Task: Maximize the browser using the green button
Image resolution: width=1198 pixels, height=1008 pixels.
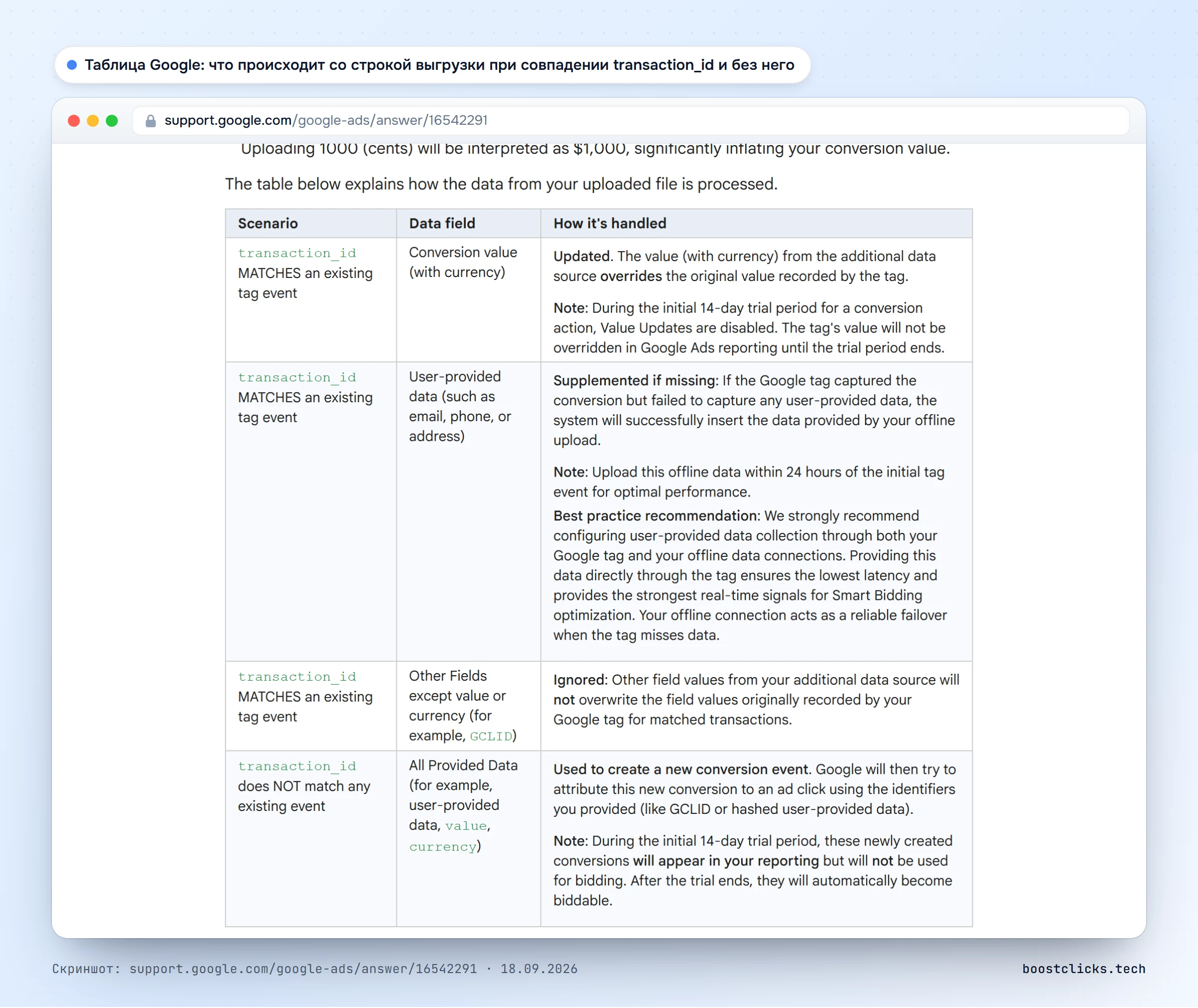Action: click(112, 121)
